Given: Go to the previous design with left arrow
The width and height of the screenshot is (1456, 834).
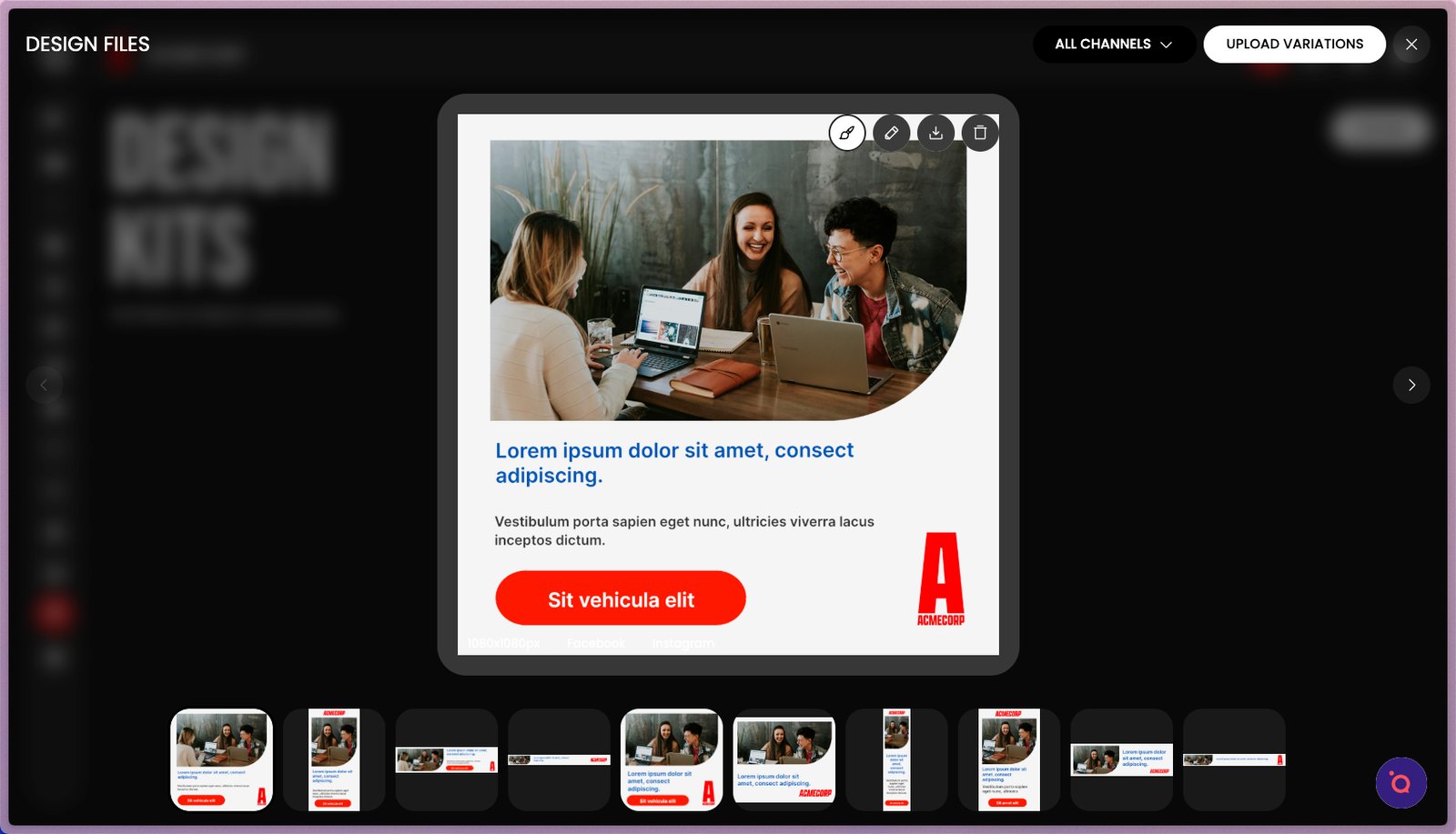Looking at the screenshot, I should click(44, 385).
